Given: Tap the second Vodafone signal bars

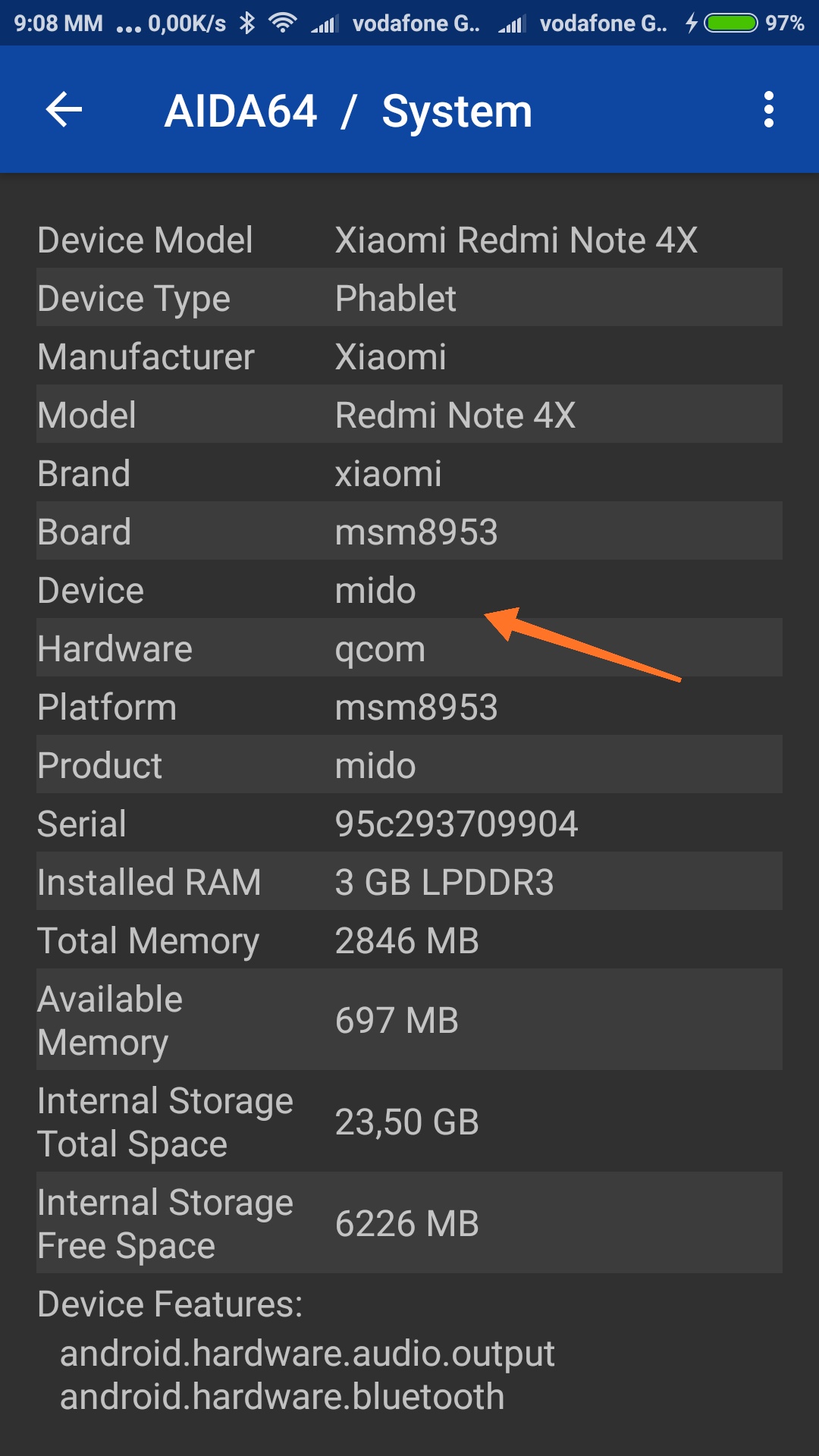Looking at the screenshot, I should (512, 25).
